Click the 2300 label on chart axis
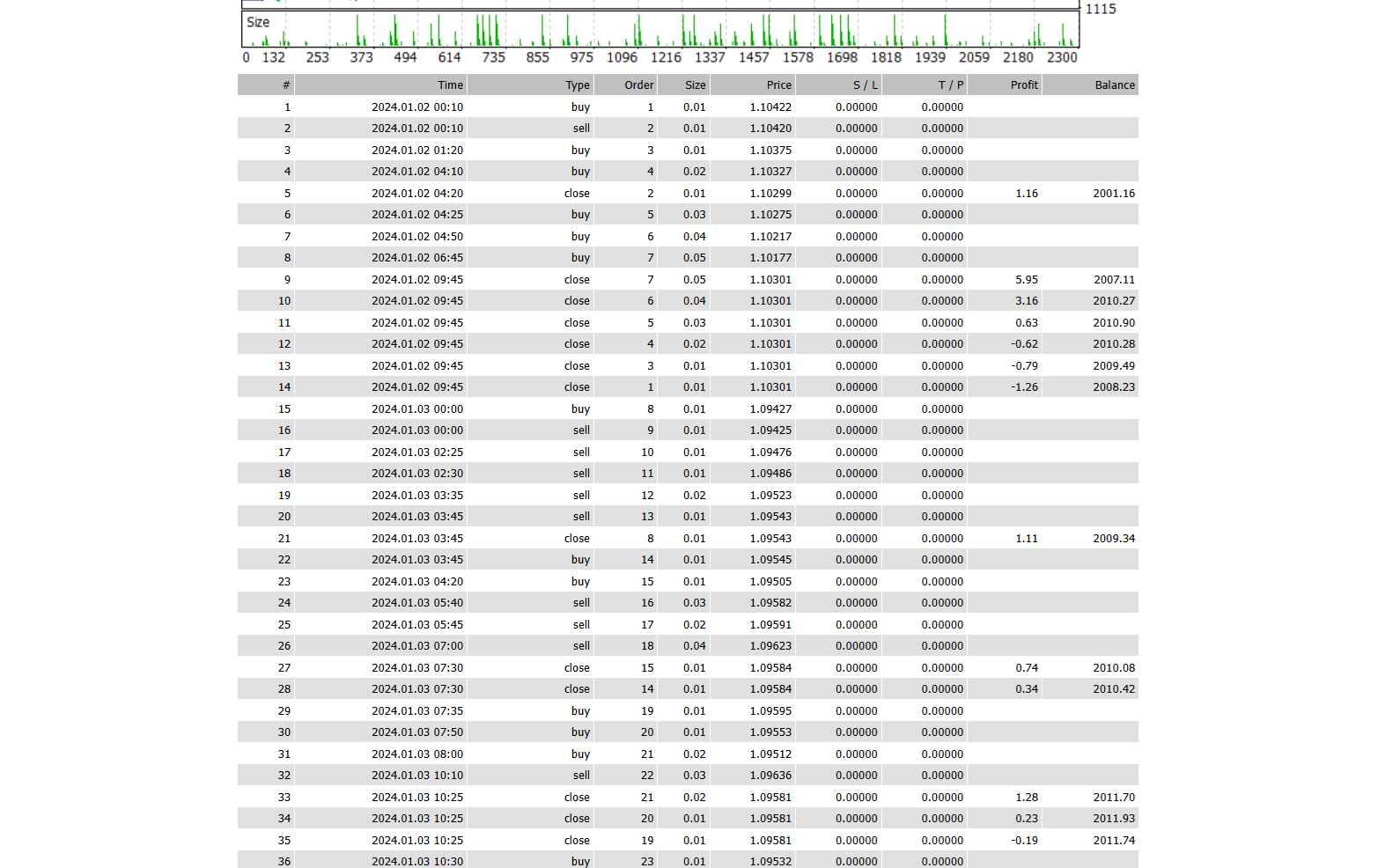This screenshot has width=1400, height=868. coord(1062,57)
